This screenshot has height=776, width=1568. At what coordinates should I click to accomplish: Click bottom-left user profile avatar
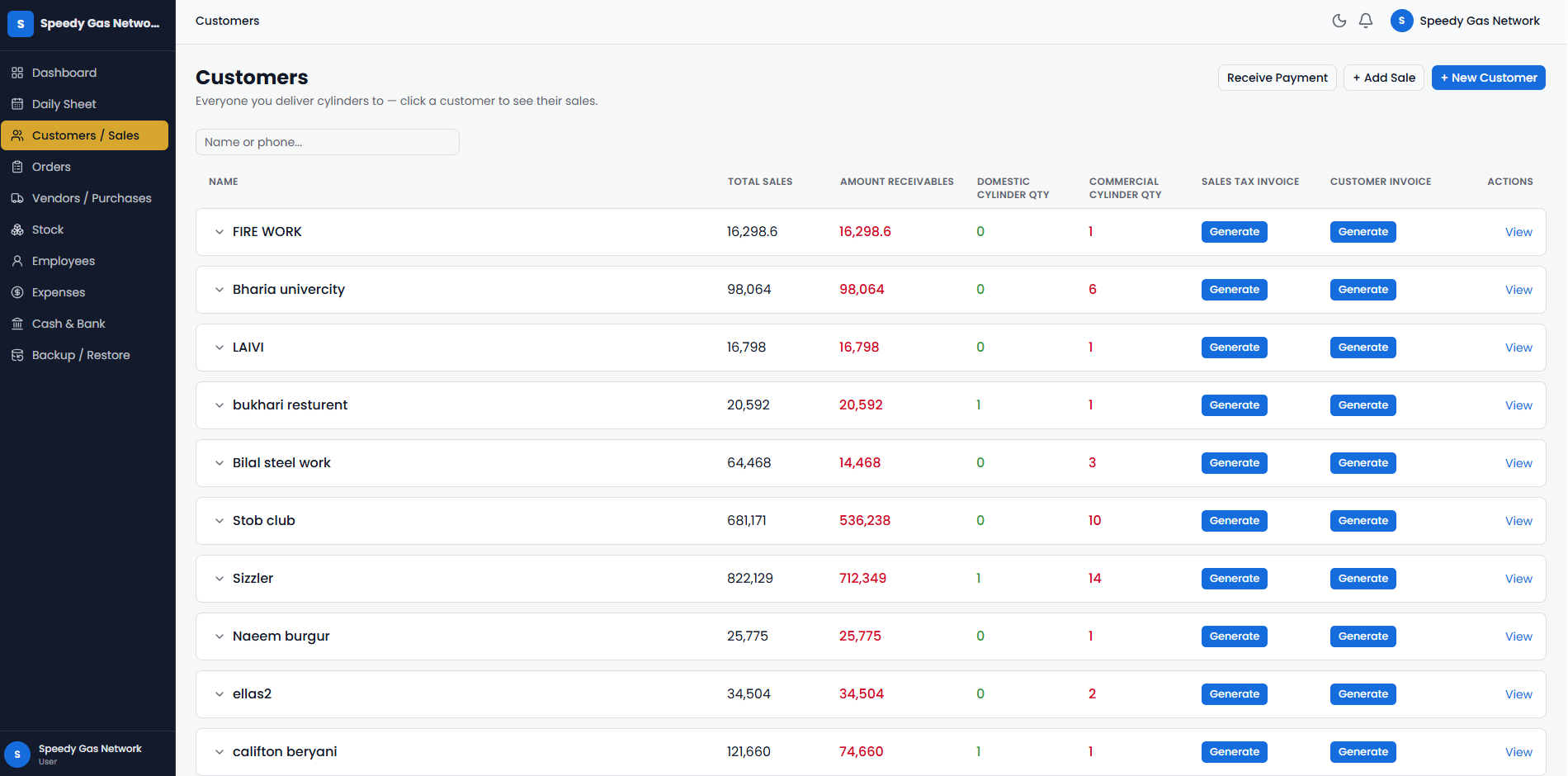[17, 755]
